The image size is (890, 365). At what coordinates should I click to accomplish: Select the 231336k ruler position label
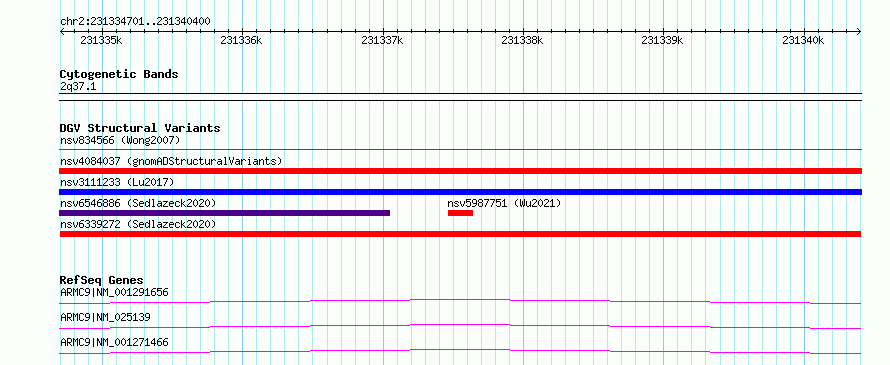pyautogui.click(x=241, y=40)
